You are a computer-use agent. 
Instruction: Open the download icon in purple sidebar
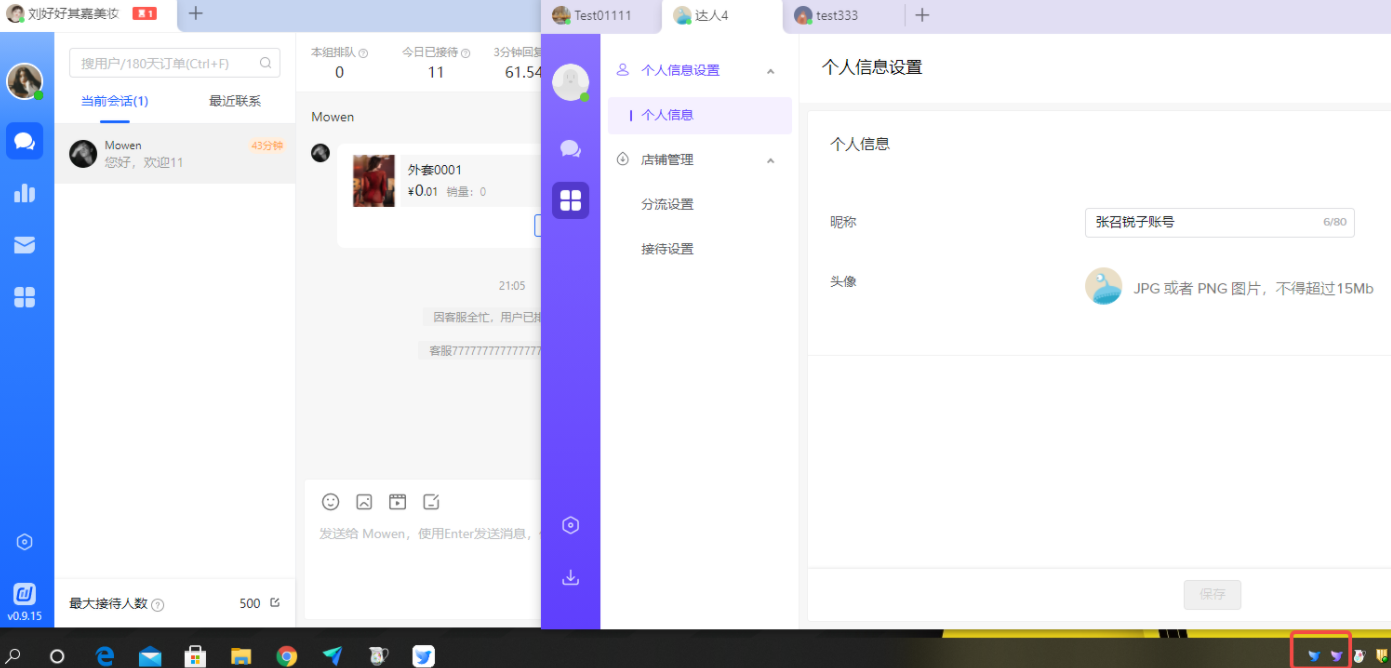[570, 577]
